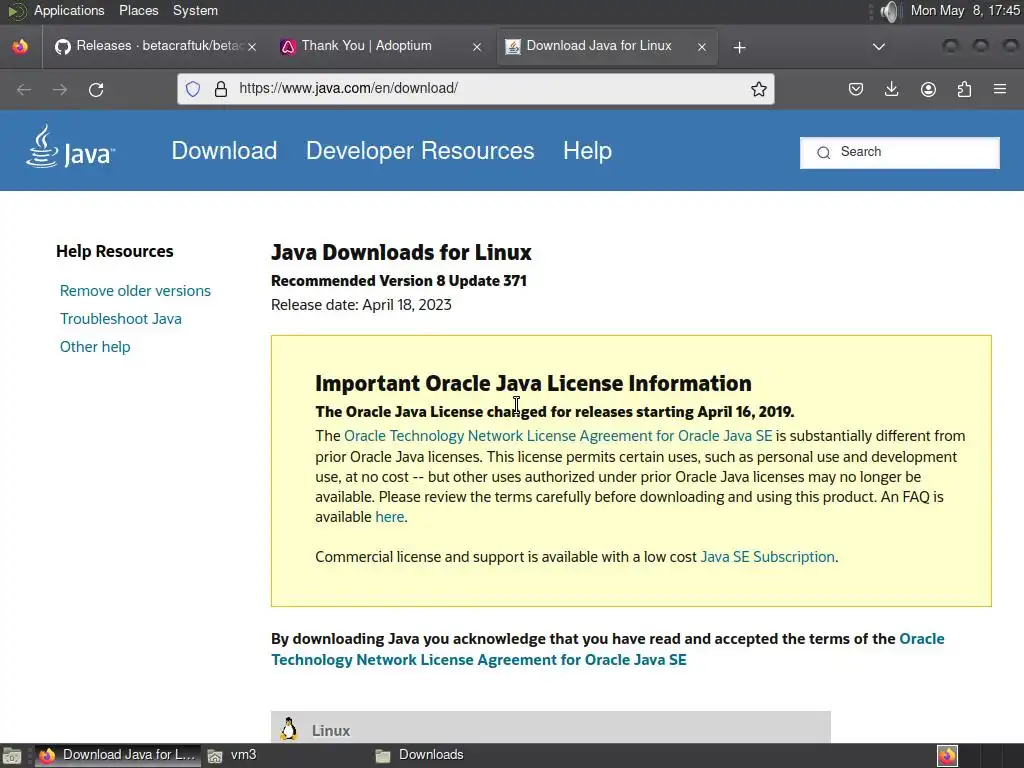Click the show desktop icon in bottom panel
This screenshot has width=1024, height=768.
[12, 756]
